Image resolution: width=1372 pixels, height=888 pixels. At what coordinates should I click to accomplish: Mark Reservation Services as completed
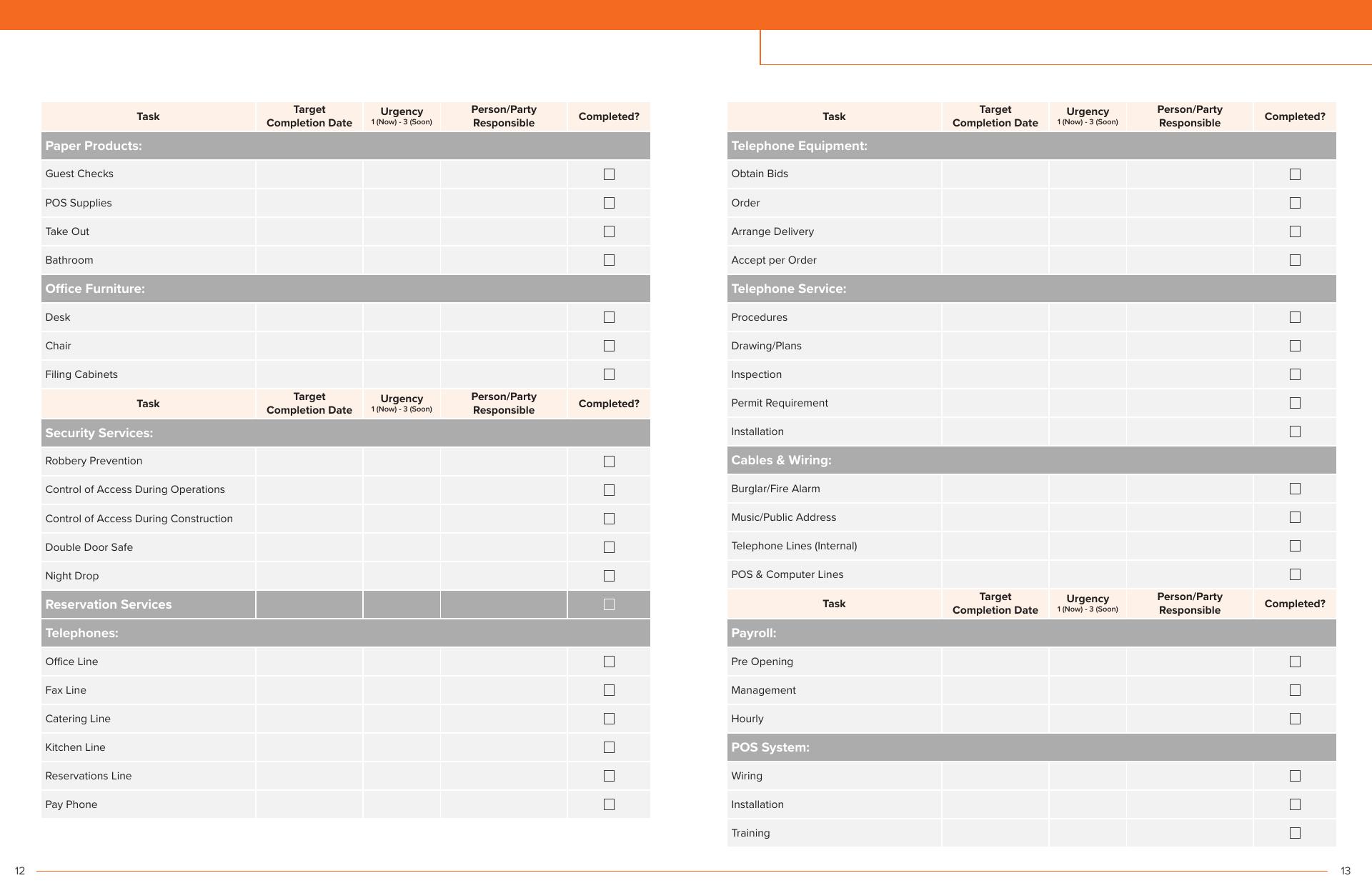609,604
